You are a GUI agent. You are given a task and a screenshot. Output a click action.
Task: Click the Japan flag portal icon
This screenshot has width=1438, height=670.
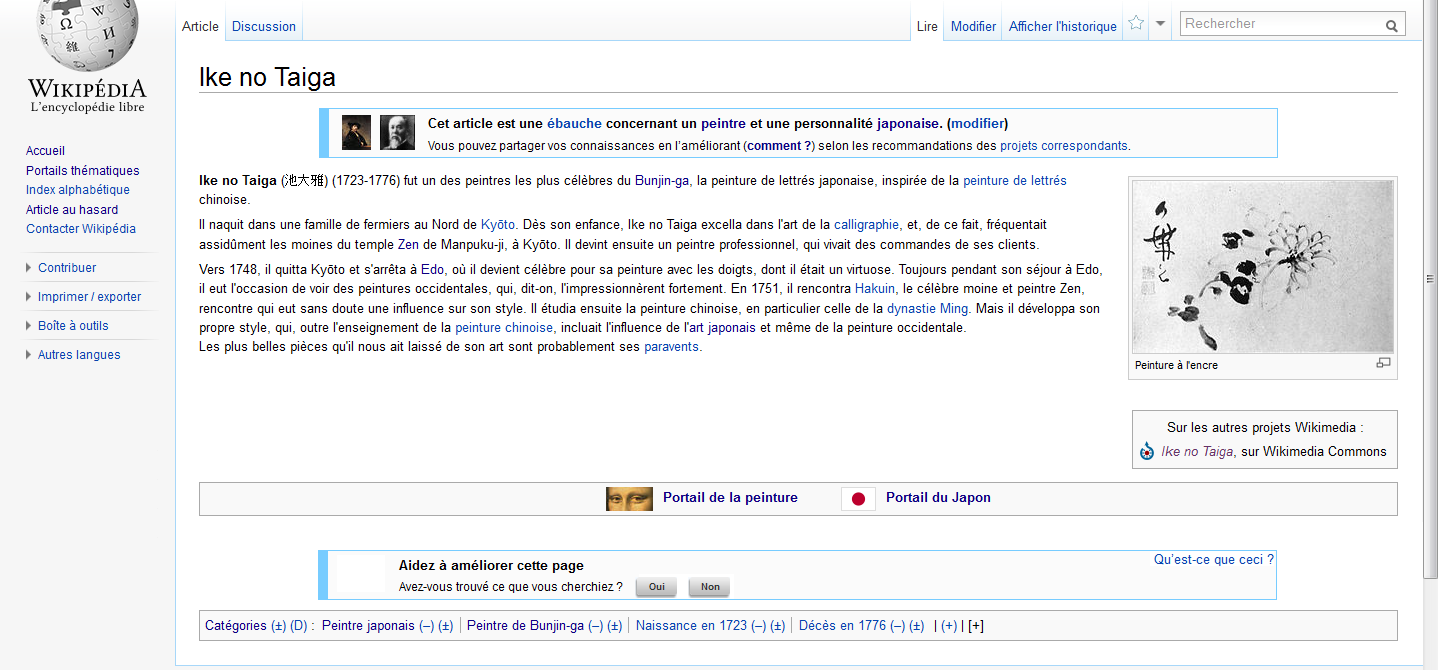click(x=858, y=498)
